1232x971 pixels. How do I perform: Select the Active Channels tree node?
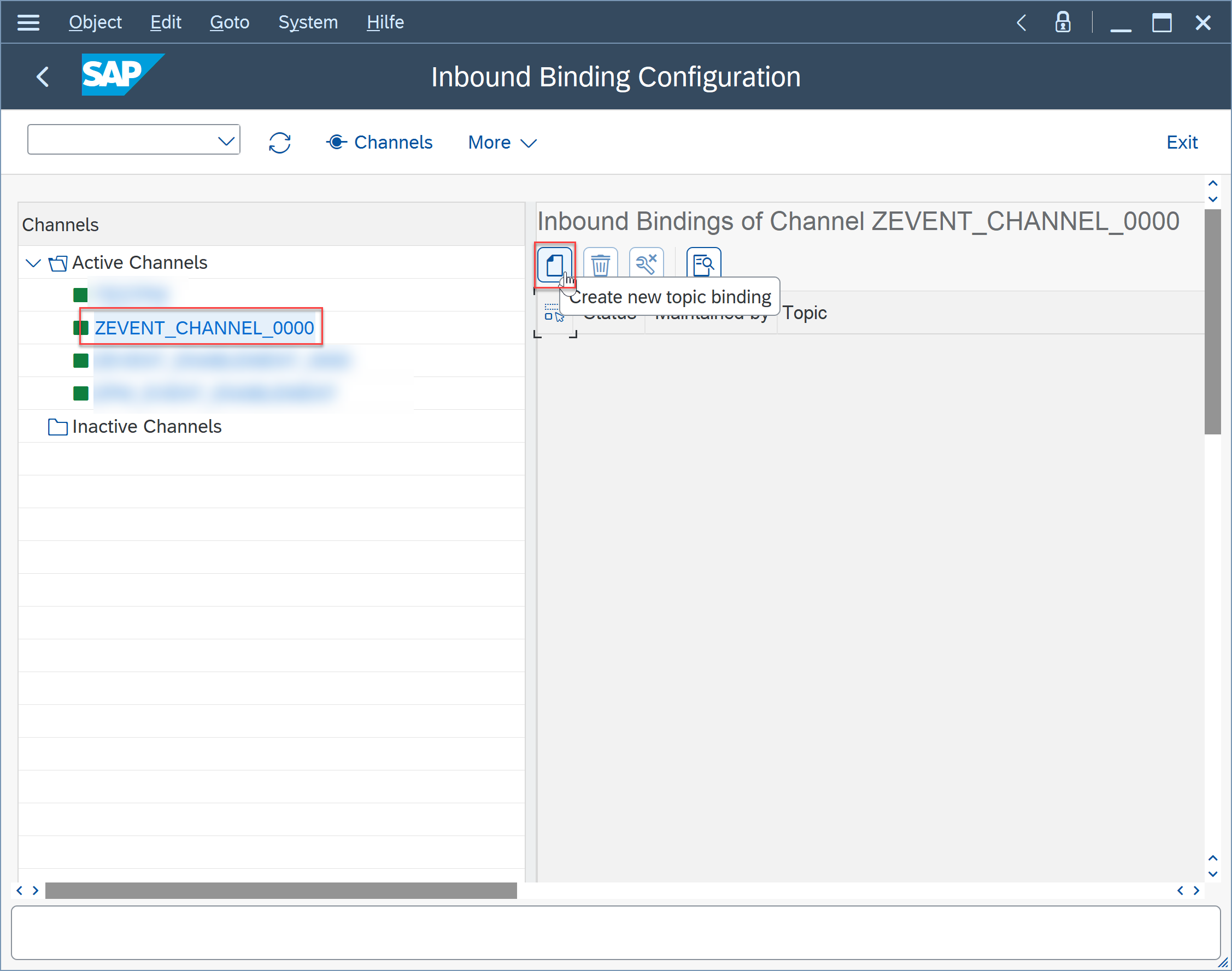tap(140, 263)
